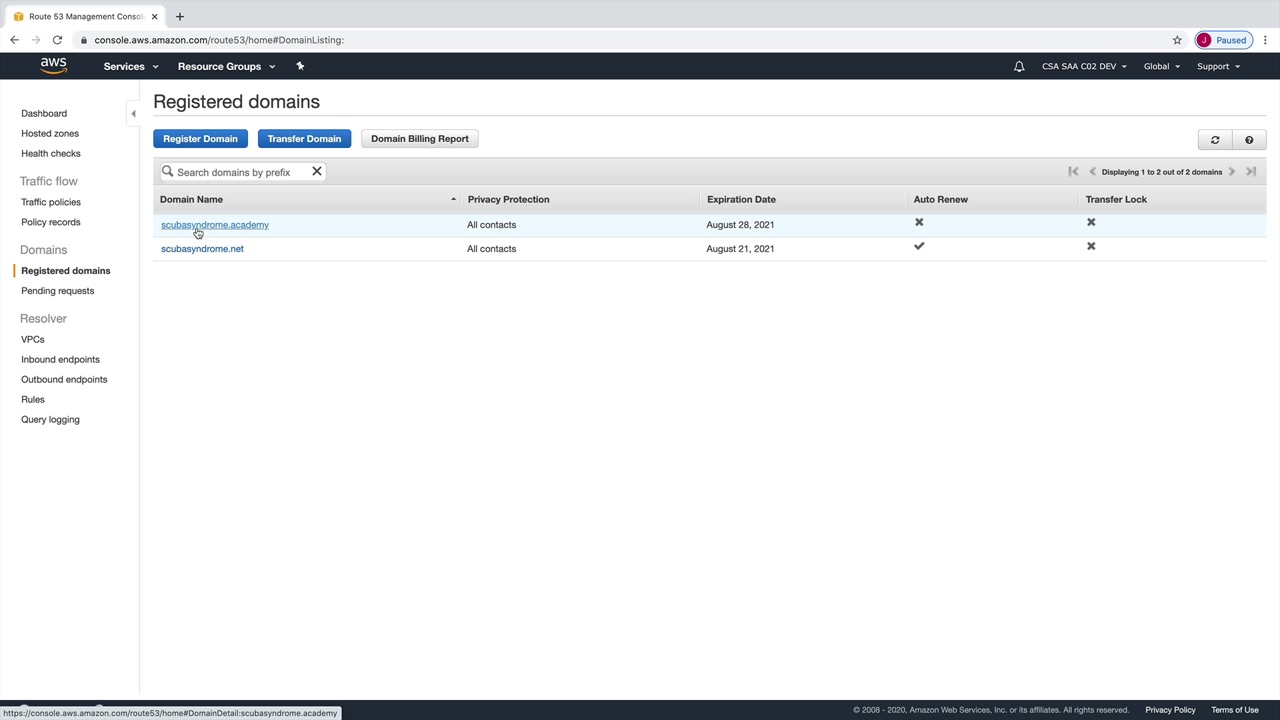Go to last page of domains
Image resolution: width=1280 pixels, height=720 pixels.
coord(1251,172)
